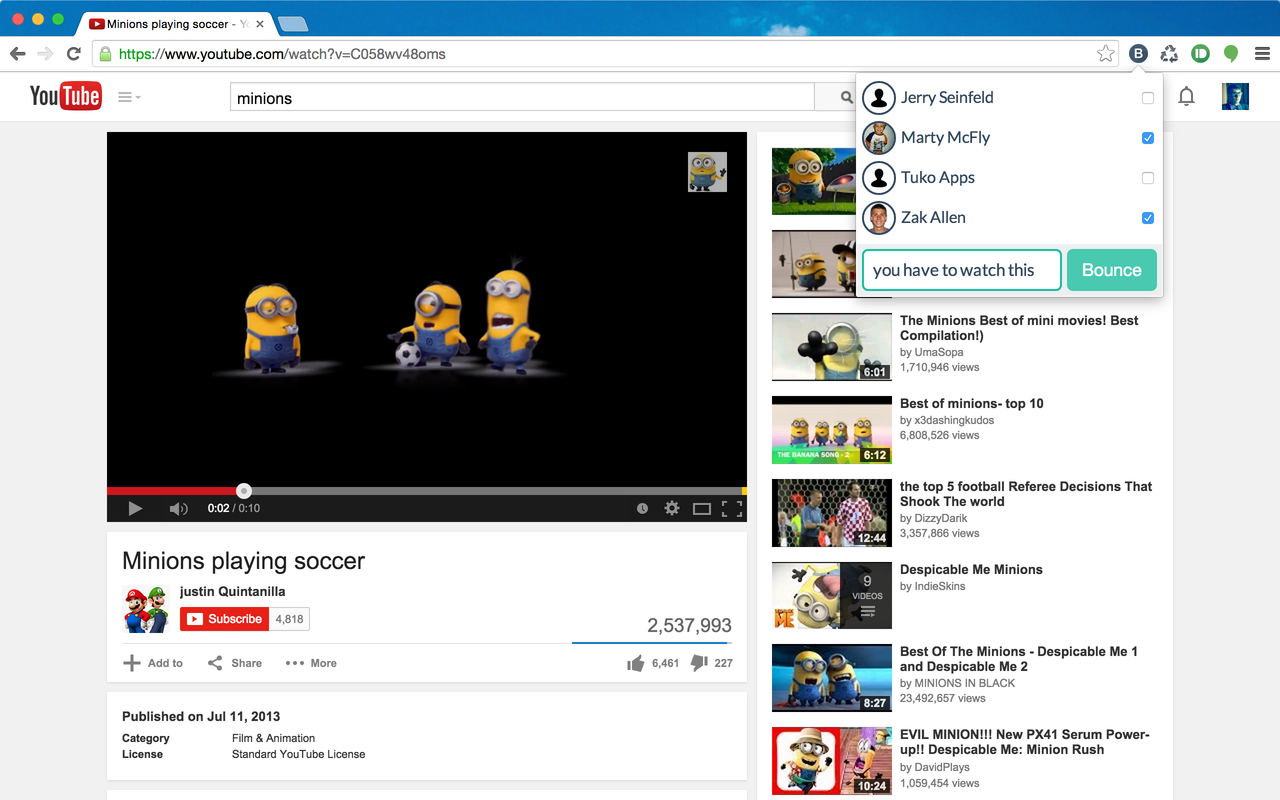Image resolution: width=1280 pixels, height=800 pixels.
Task: Click the SSL padlock icon
Action: [x=105, y=54]
